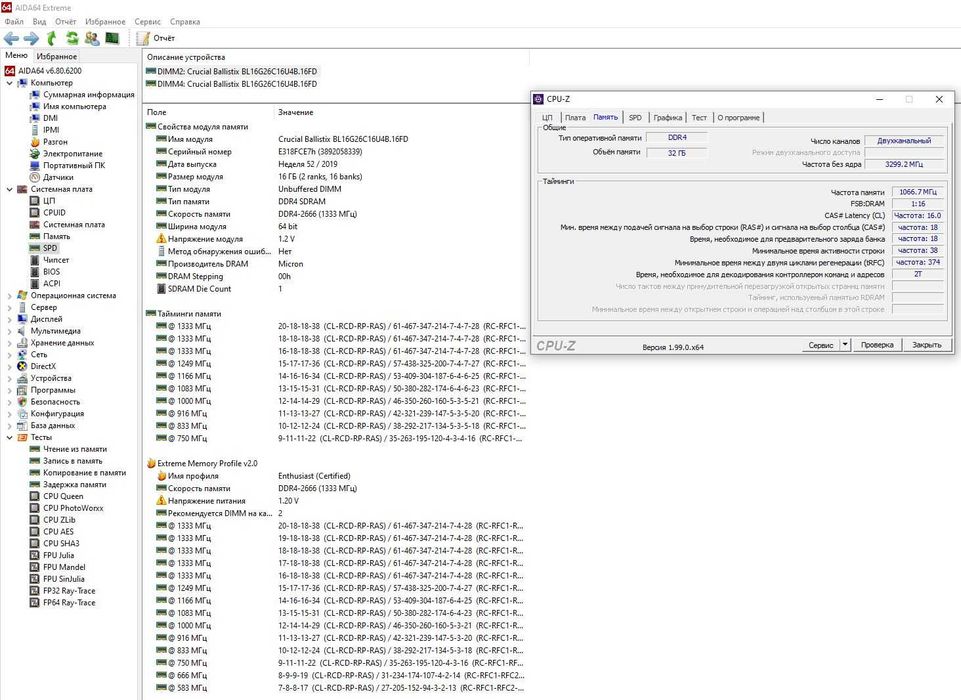Image resolution: width=961 pixels, height=700 pixels.
Task: Expand the Дисплей tree node
Action: click(9, 319)
